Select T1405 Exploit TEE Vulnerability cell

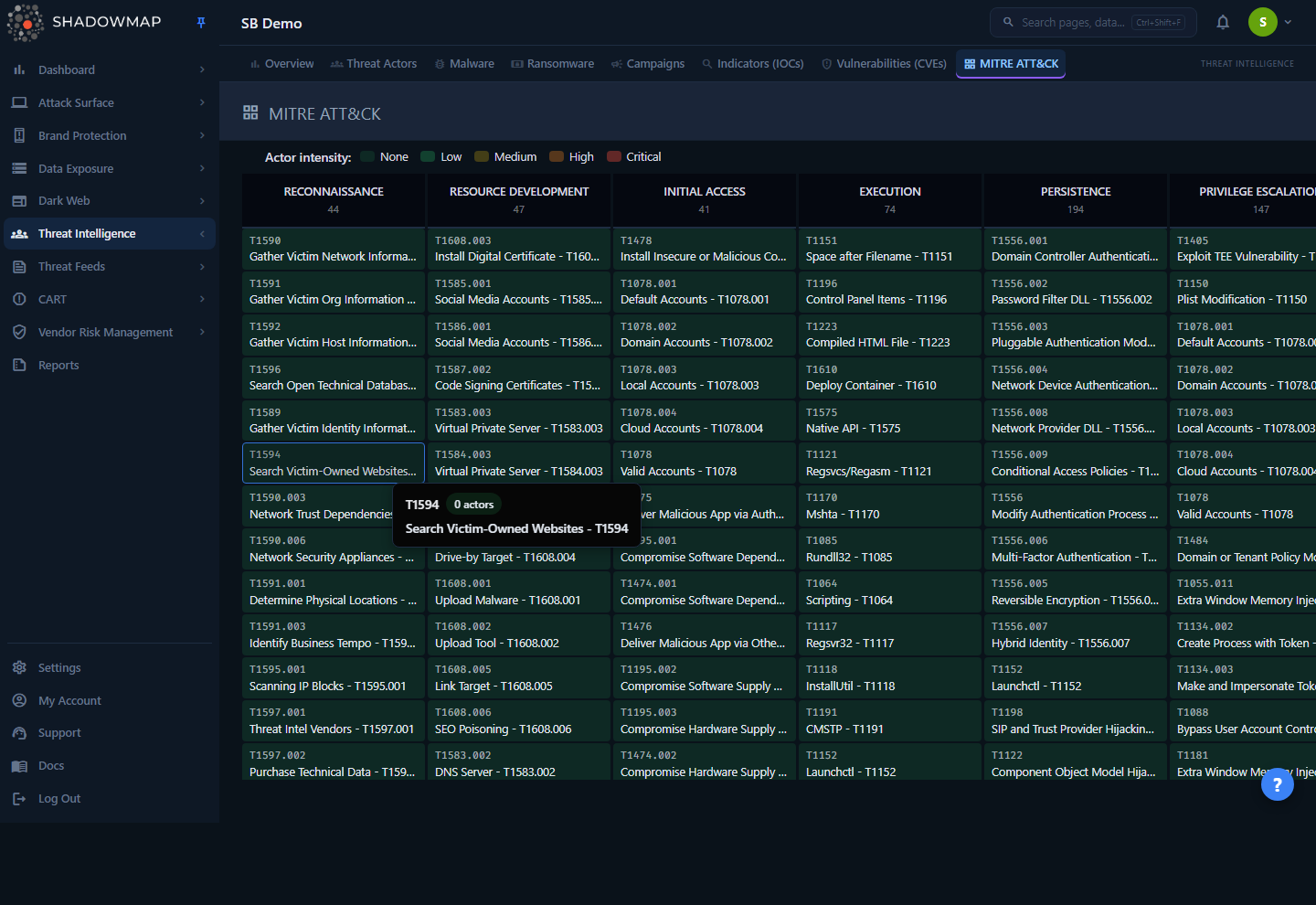tap(1243, 249)
